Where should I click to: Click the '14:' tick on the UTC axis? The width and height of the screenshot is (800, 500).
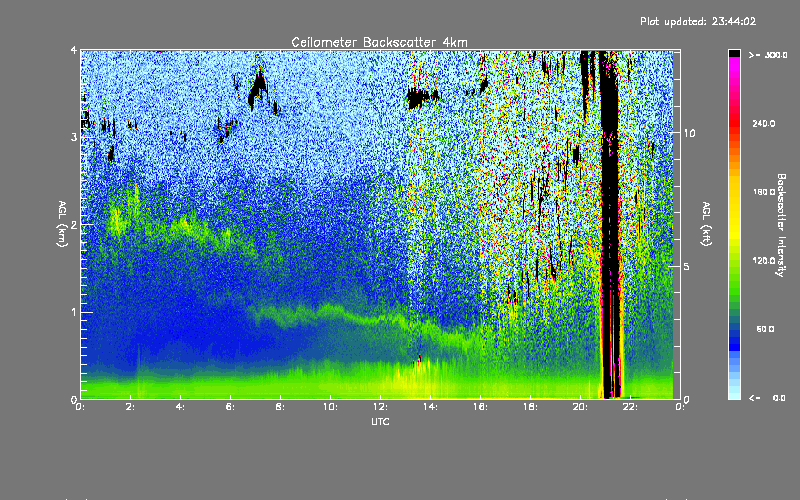(x=430, y=407)
